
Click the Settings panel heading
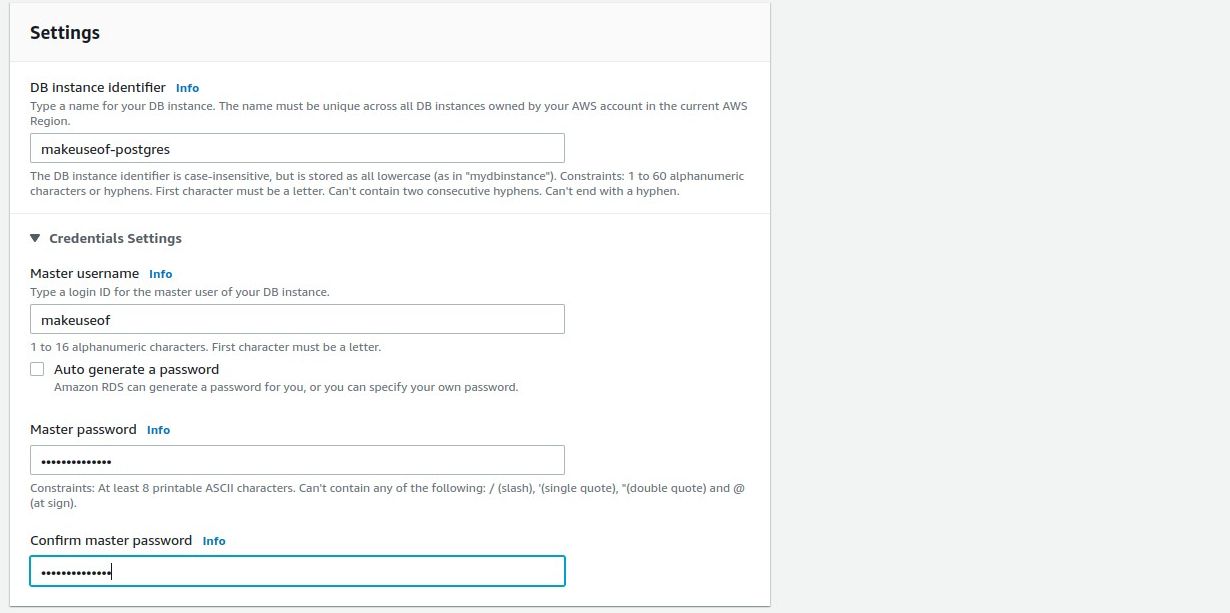(65, 33)
